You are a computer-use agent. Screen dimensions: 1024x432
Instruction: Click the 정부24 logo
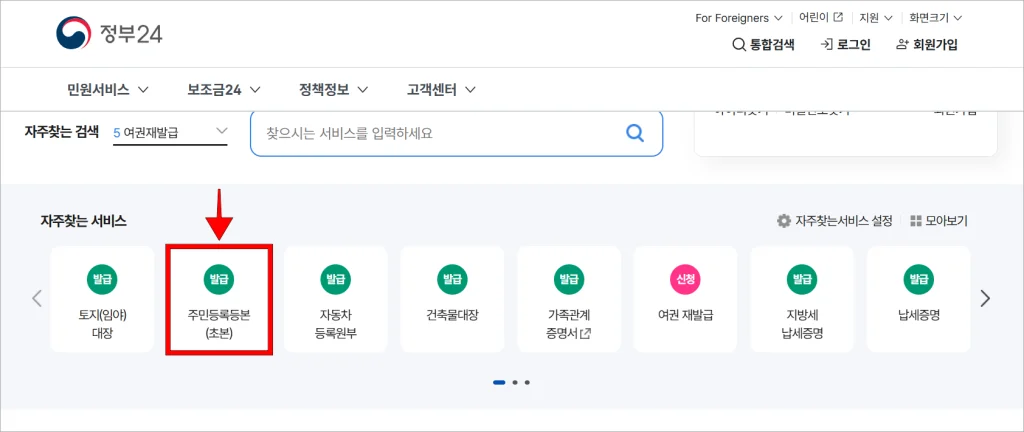[x=109, y=33]
